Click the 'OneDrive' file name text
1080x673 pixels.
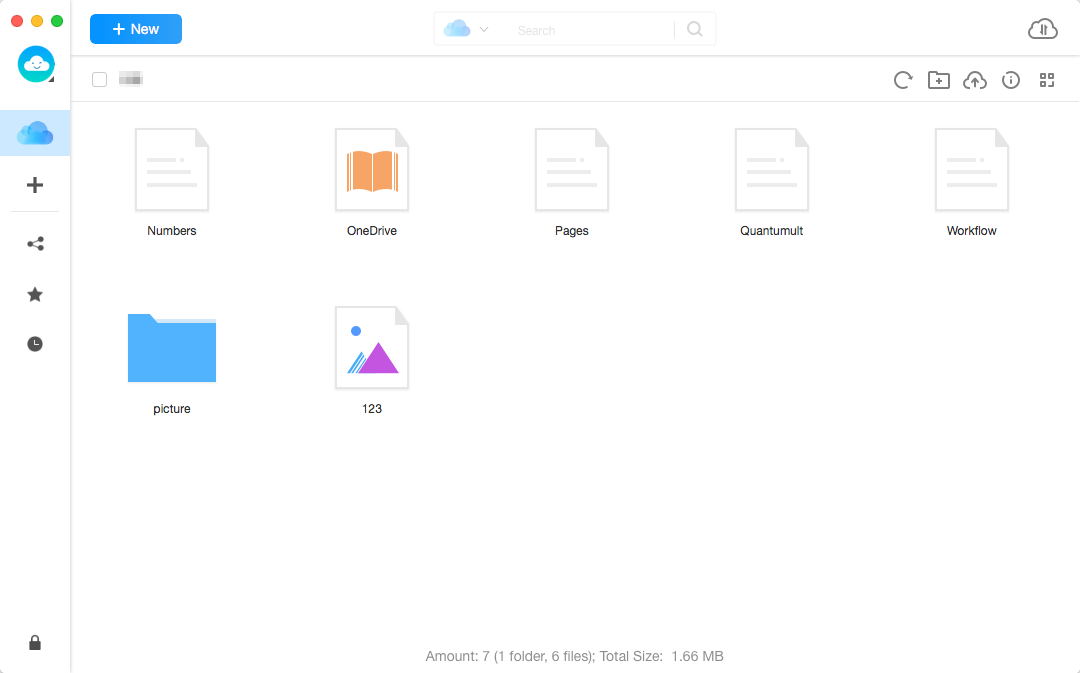tap(372, 231)
